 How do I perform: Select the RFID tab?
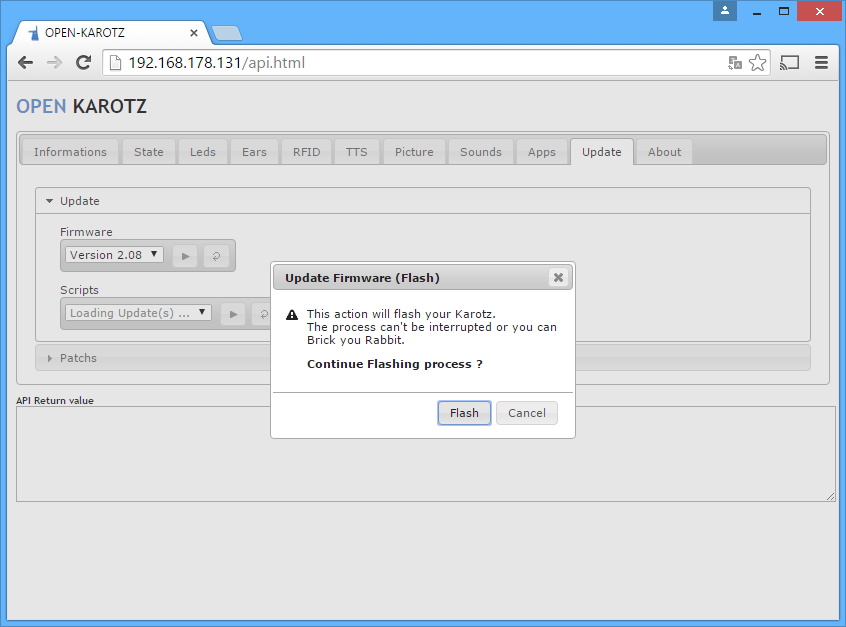306,152
